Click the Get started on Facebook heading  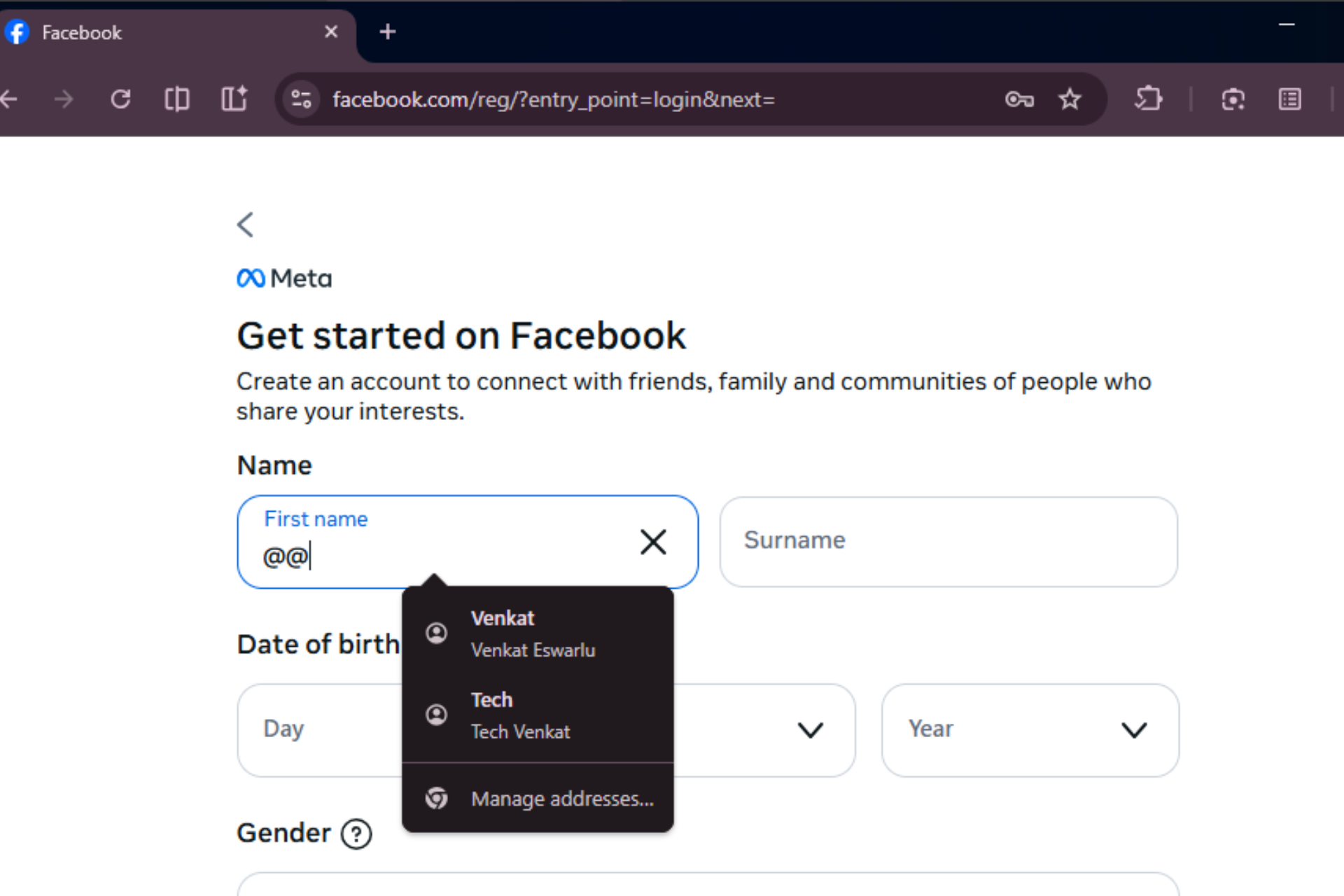click(461, 335)
